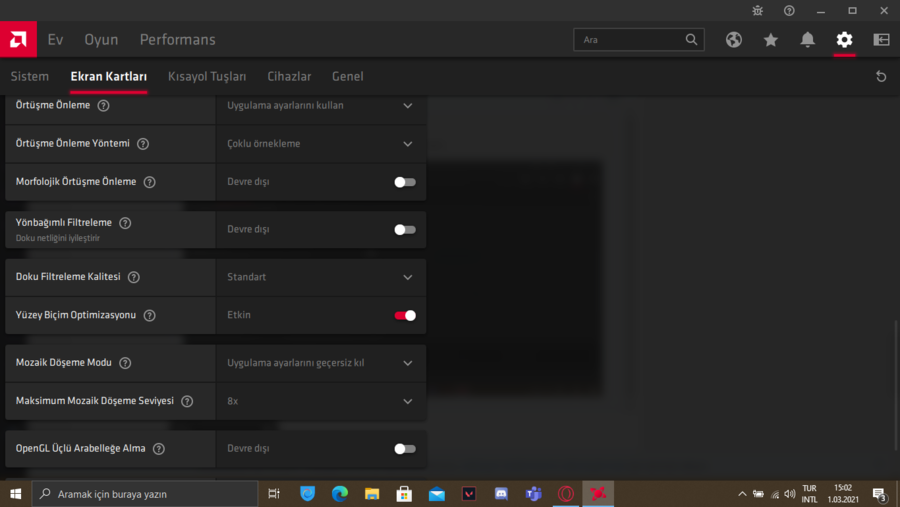
Task: Open Maksimum Mozaik Döşeme Seviyesi dropdown
Action: click(x=407, y=401)
